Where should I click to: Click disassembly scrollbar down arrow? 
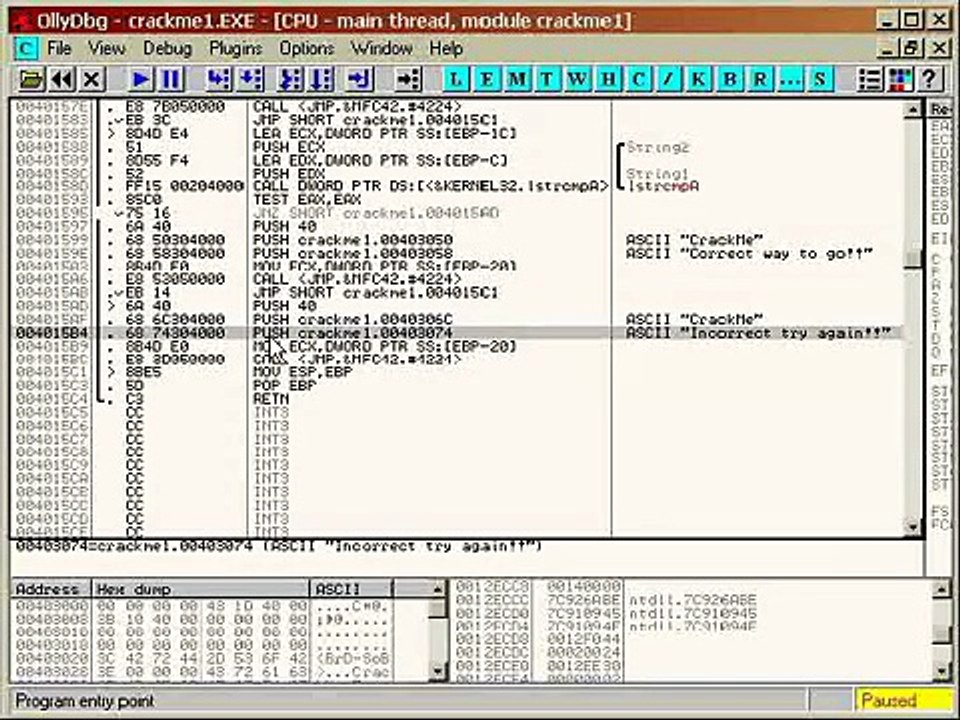[913, 527]
